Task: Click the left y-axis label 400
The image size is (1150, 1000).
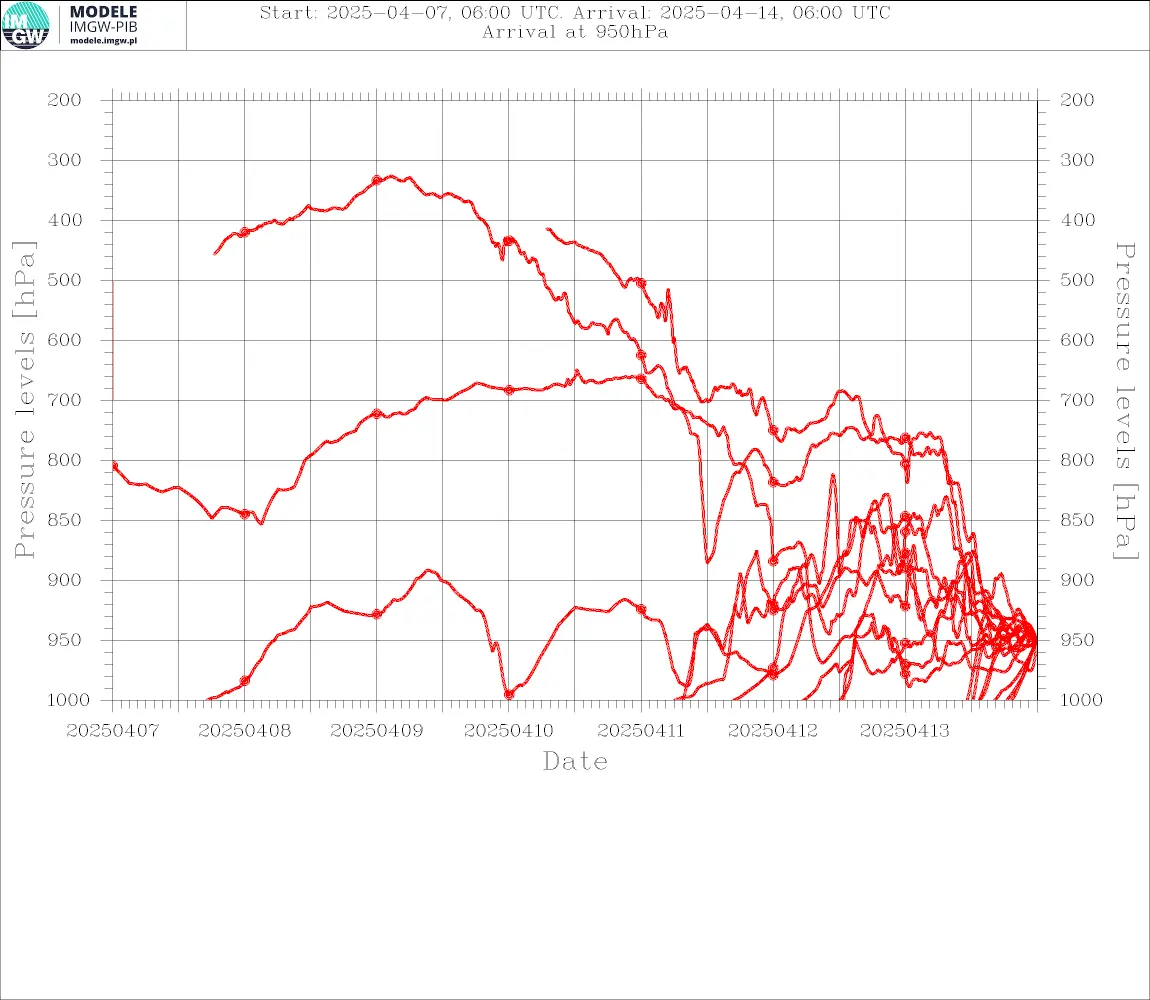Action: [65, 220]
